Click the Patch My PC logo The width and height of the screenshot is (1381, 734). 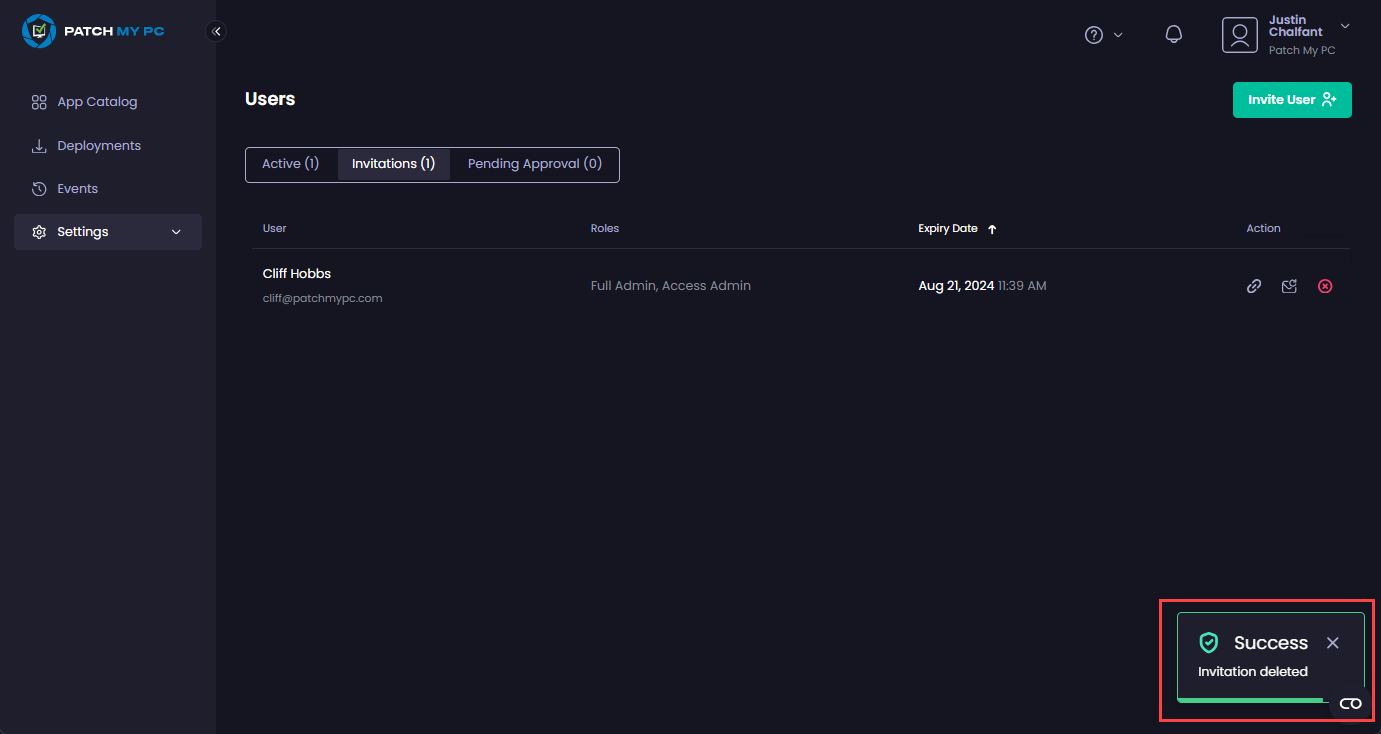(x=93, y=31)
